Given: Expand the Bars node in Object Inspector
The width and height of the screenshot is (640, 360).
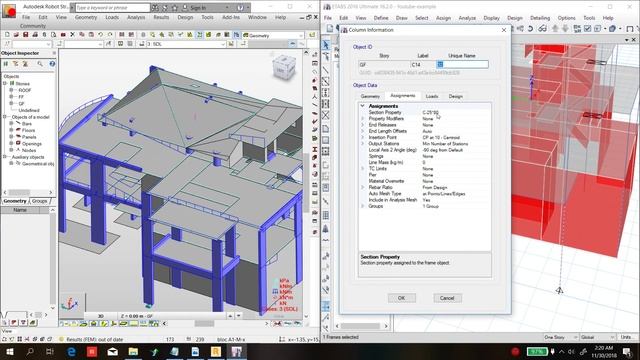Looking at the screenshot, I should pos(11,124).
